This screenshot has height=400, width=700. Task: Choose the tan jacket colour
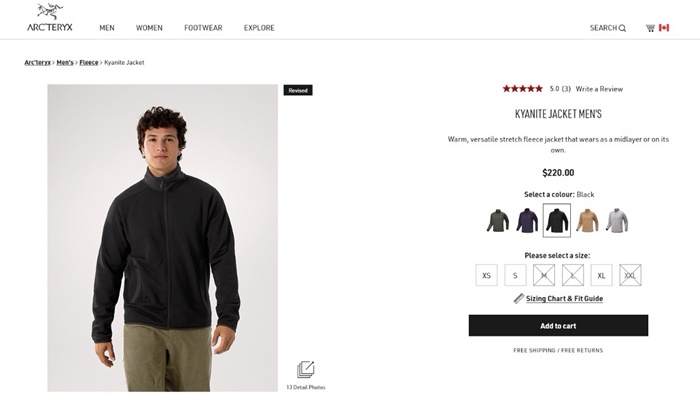587,220
